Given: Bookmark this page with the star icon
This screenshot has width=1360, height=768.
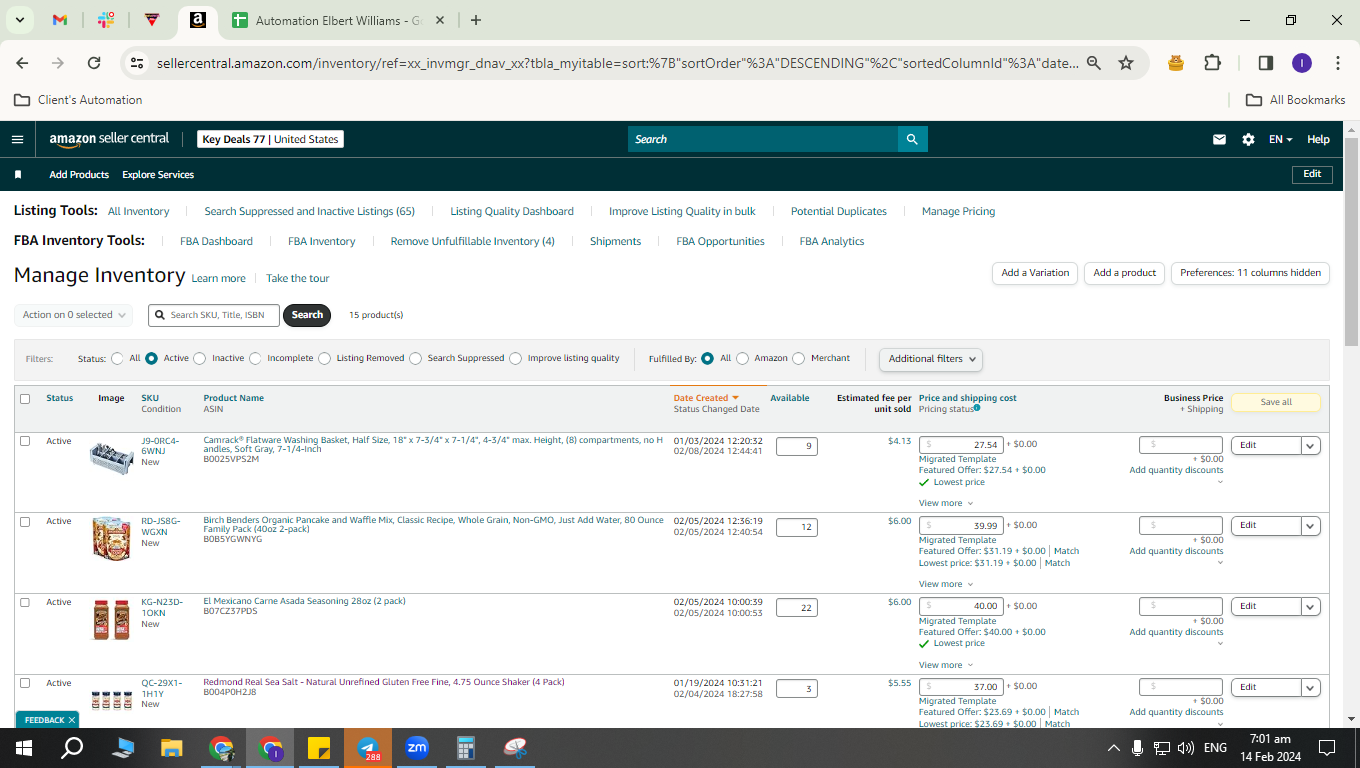Looking at the screenshot, I should click(x=1126, y=63).
